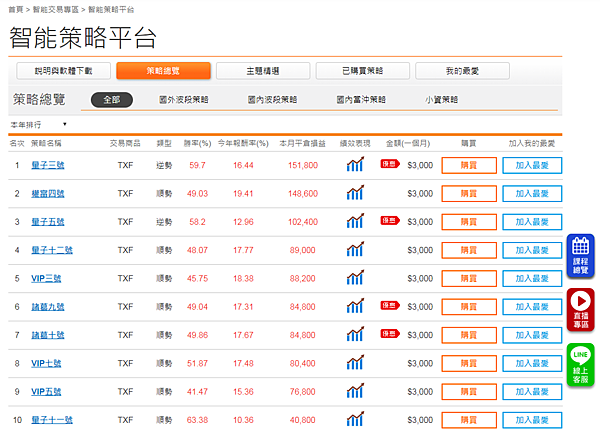Click 加入最愛 for VIP三號
This screenshot has height=434, width=600.
532,279
